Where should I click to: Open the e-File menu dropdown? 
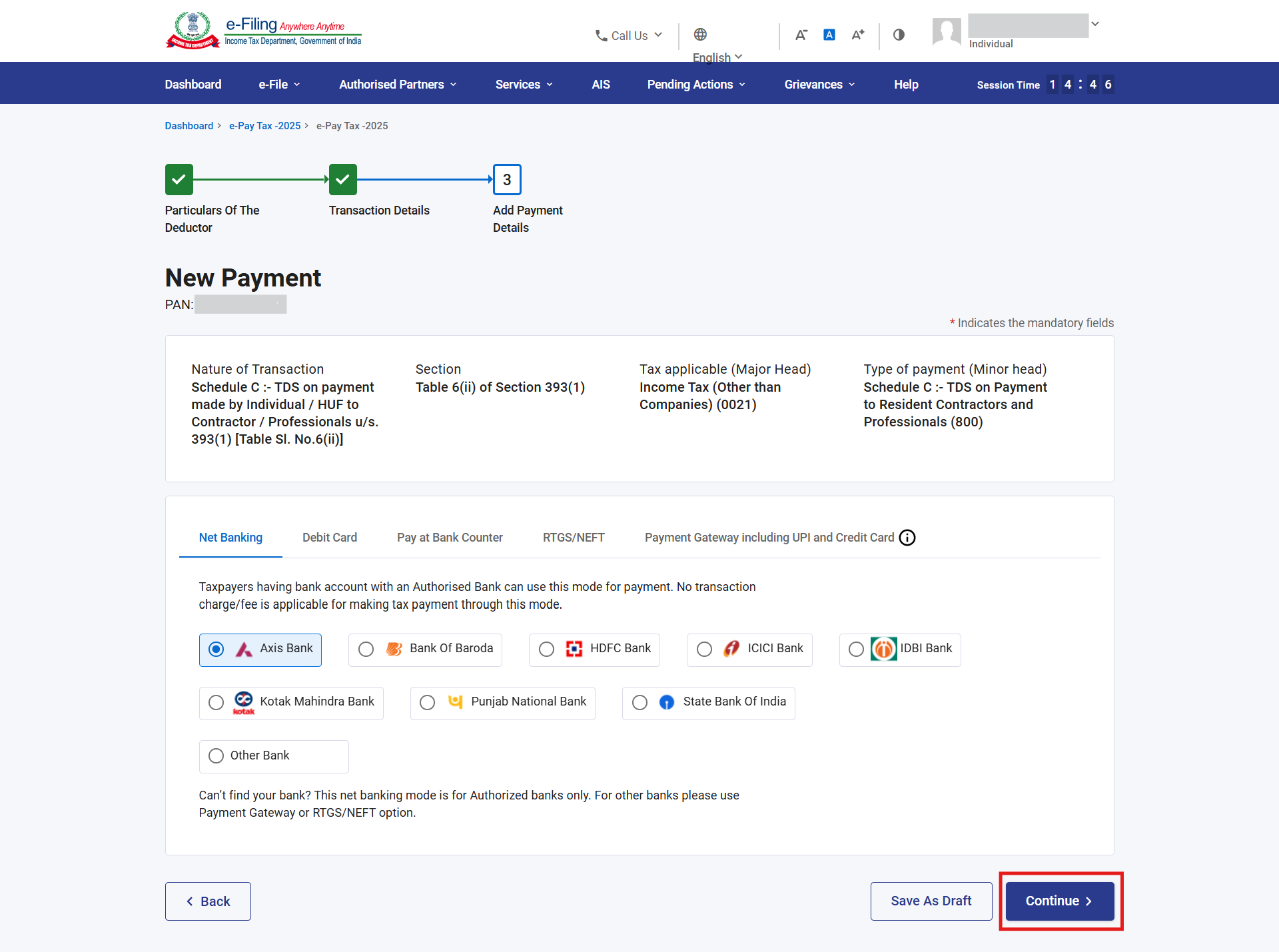click(x=279, y=85)
